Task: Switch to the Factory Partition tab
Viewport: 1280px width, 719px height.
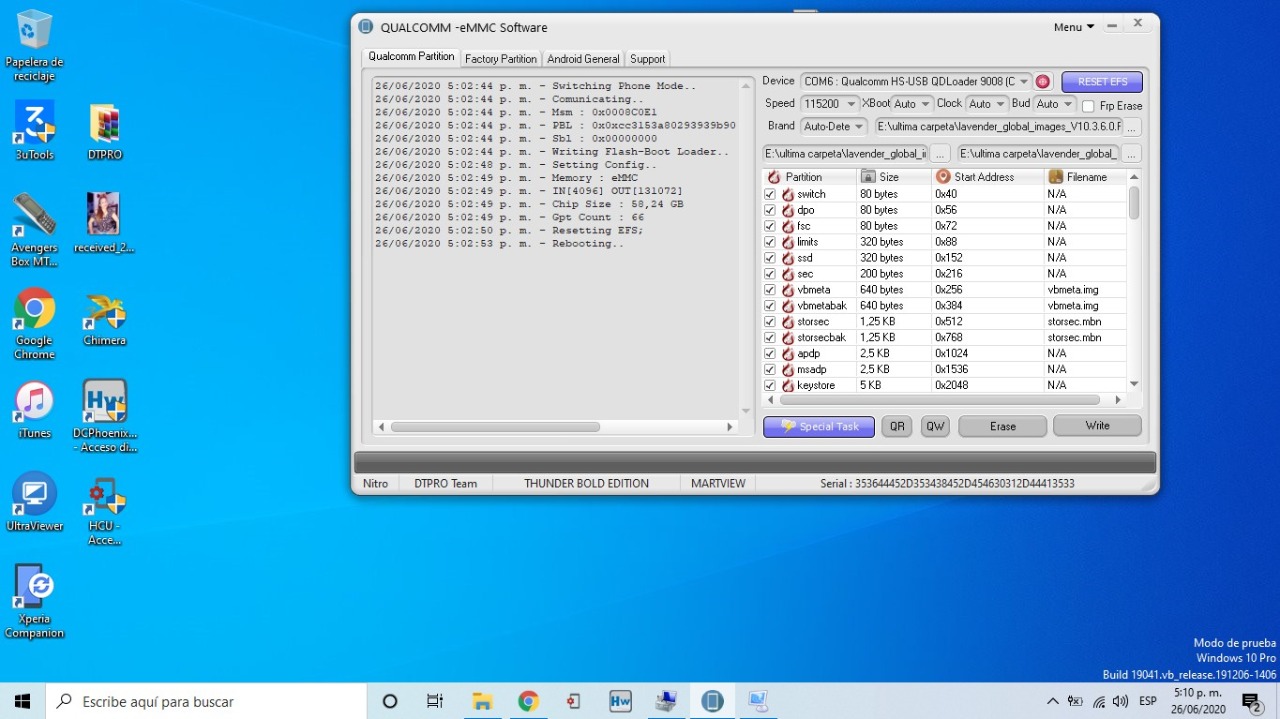Action: click(x=501, y=59)
